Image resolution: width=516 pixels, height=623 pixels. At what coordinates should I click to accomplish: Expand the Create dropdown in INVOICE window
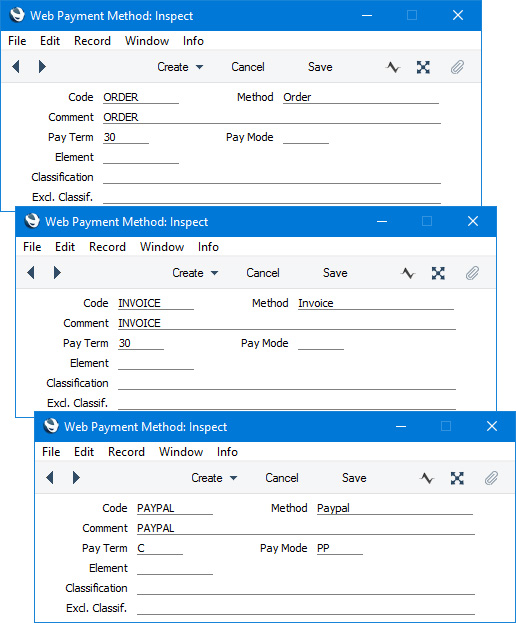[195, 273]
